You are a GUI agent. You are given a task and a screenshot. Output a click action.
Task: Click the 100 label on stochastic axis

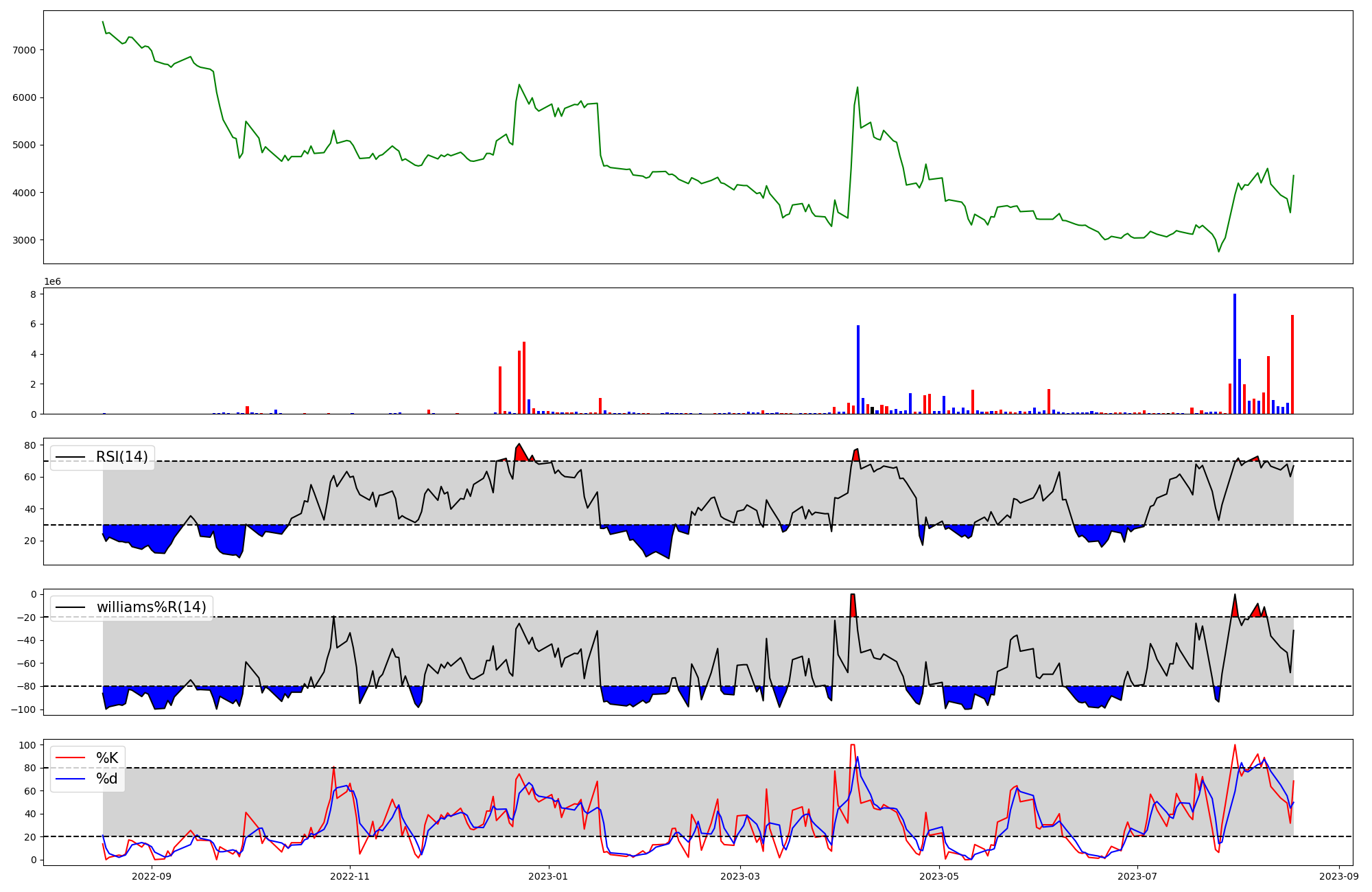pyautogui.click(x=27, y=745)
